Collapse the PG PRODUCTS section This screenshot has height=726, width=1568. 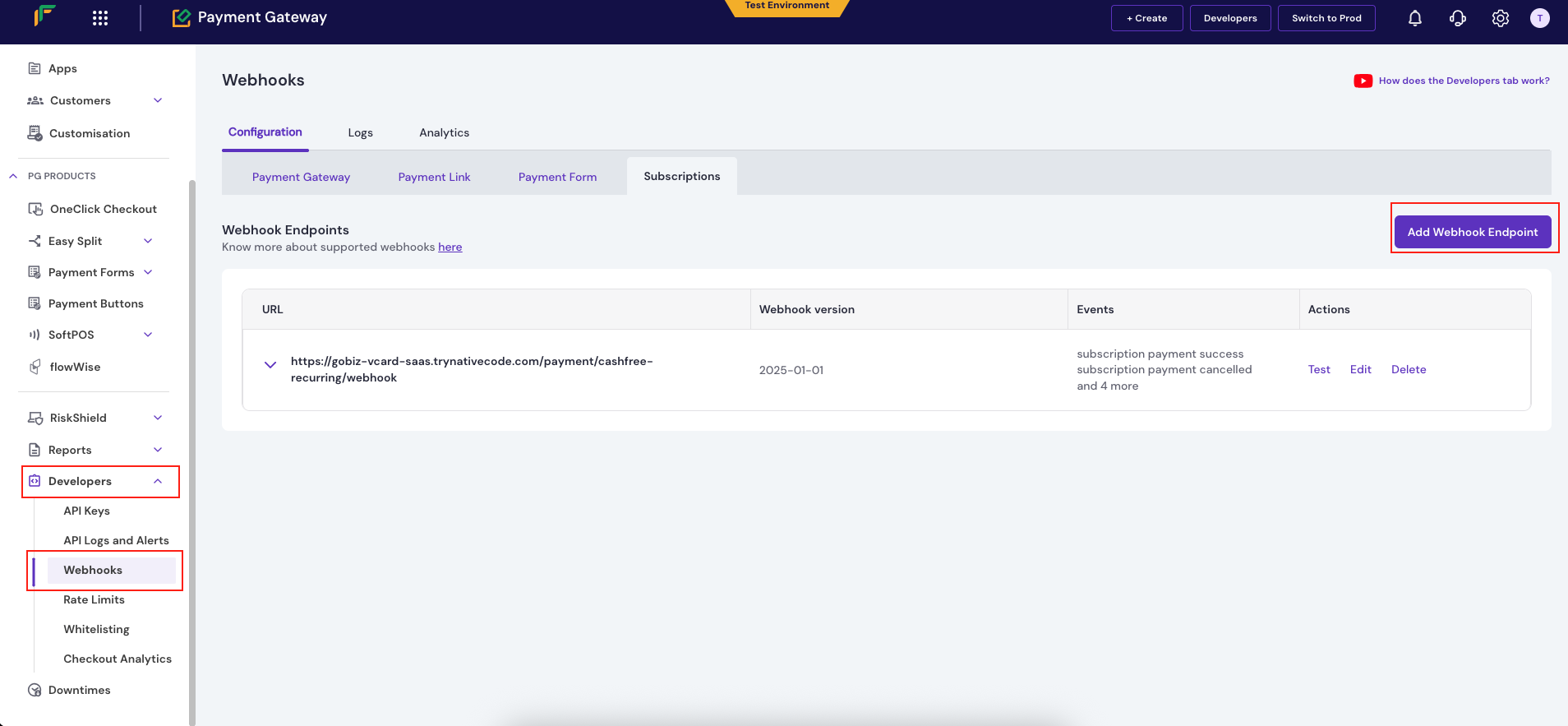point(13,176)
